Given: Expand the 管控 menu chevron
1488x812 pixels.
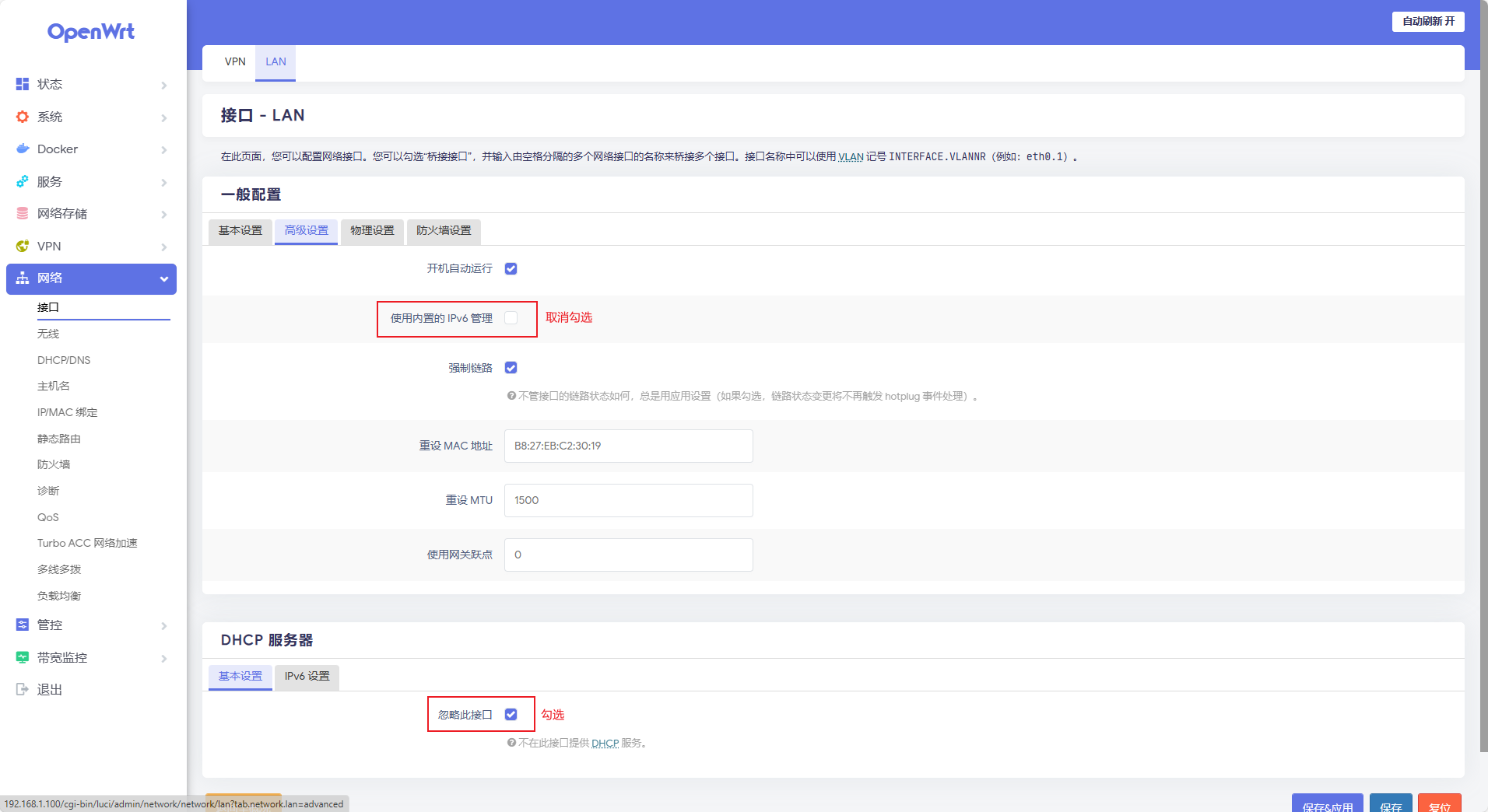Looking at the screenshot, I should 164,626.
